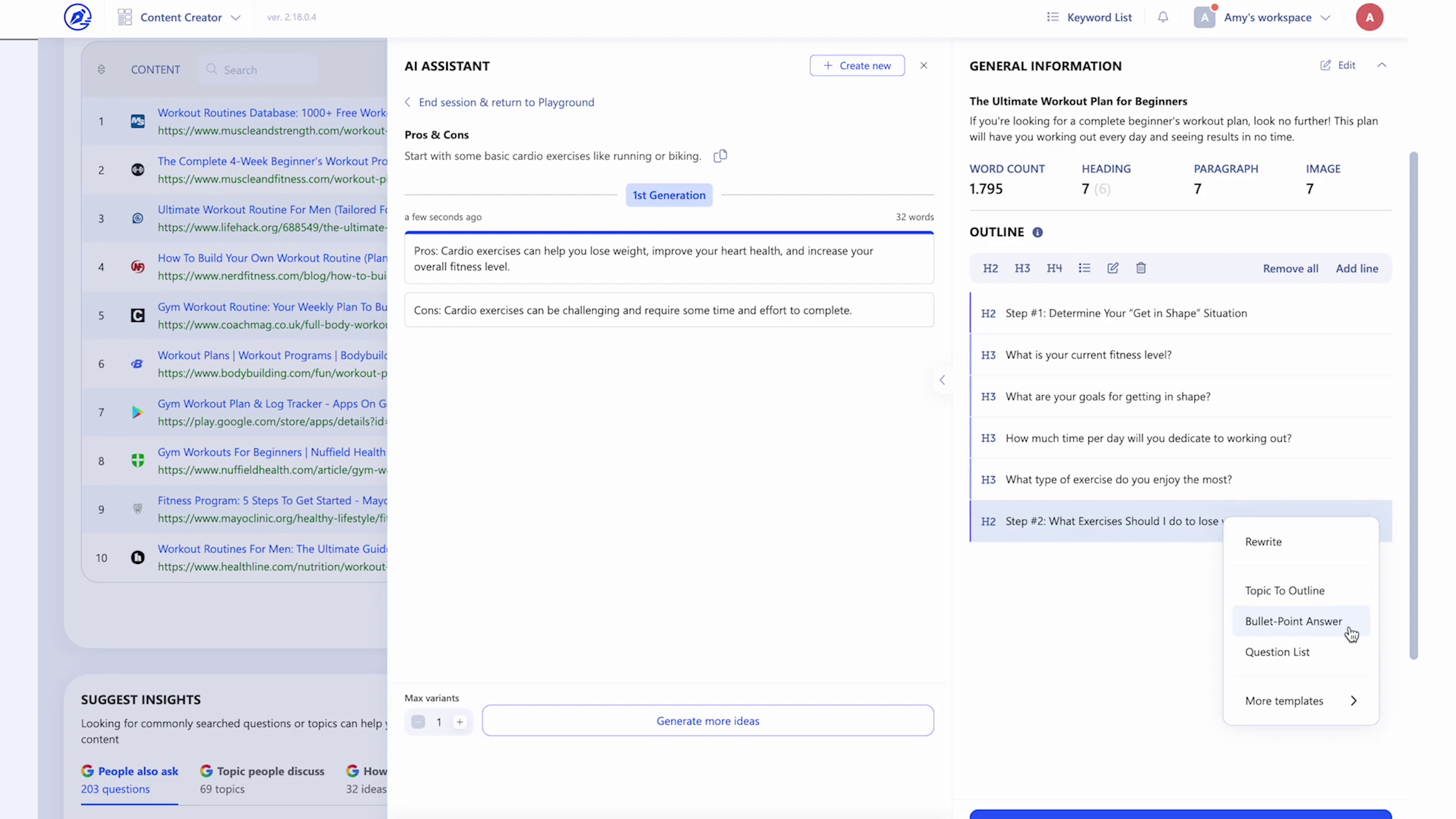
Task: Select the H2 heading format icon
Action: 990,268
